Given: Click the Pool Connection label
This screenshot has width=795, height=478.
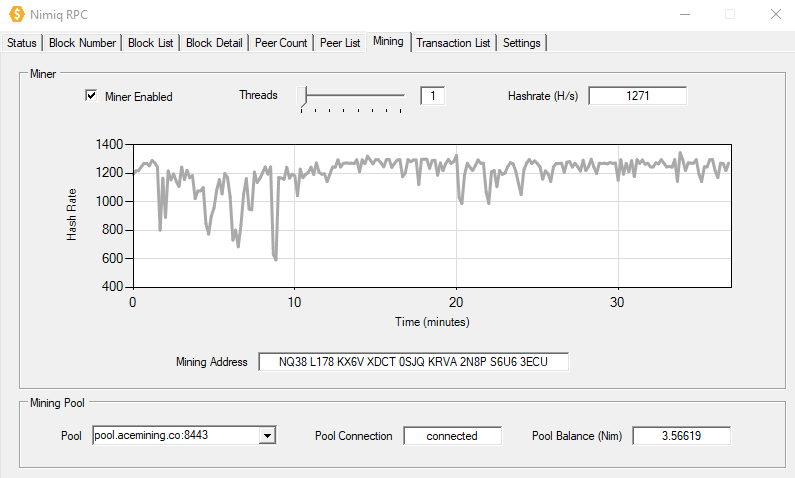Looking at the screenshot, I should [353, 436].
